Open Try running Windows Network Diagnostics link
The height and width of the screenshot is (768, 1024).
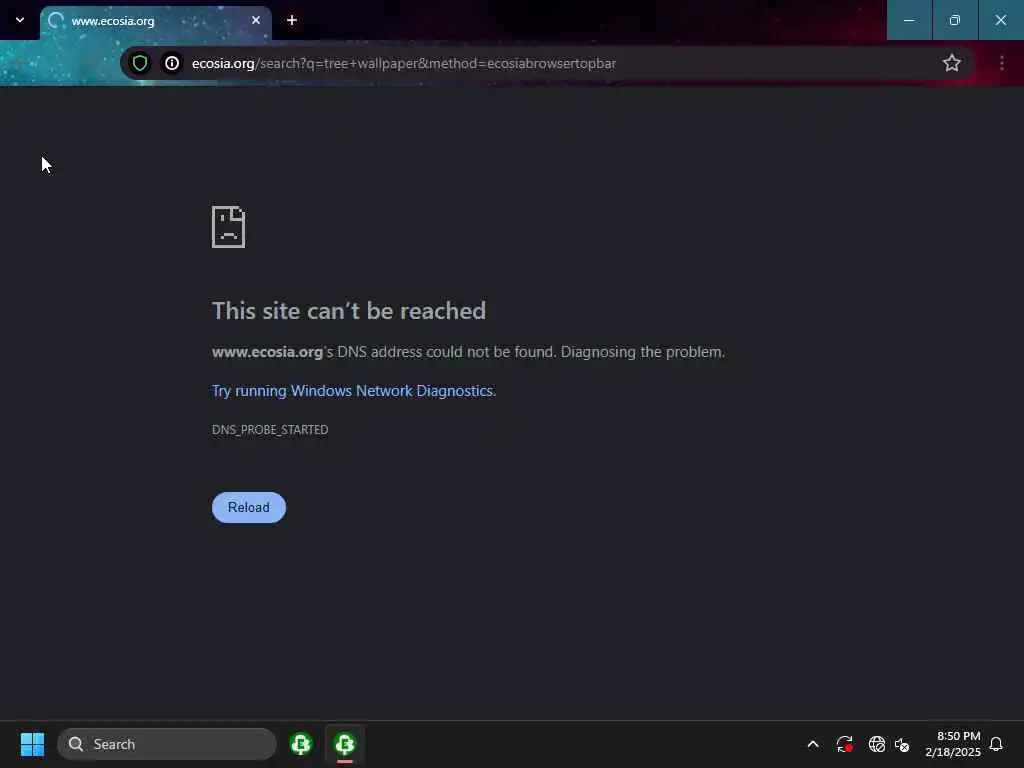[354, 391]
